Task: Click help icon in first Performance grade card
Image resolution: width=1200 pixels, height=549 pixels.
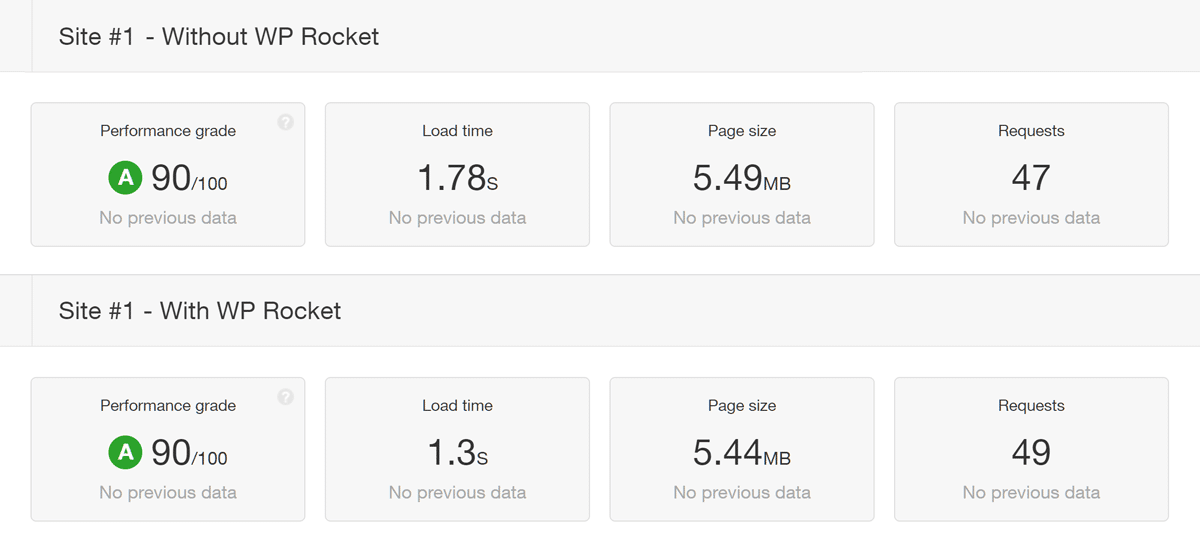Action: [x=285, y=122]
